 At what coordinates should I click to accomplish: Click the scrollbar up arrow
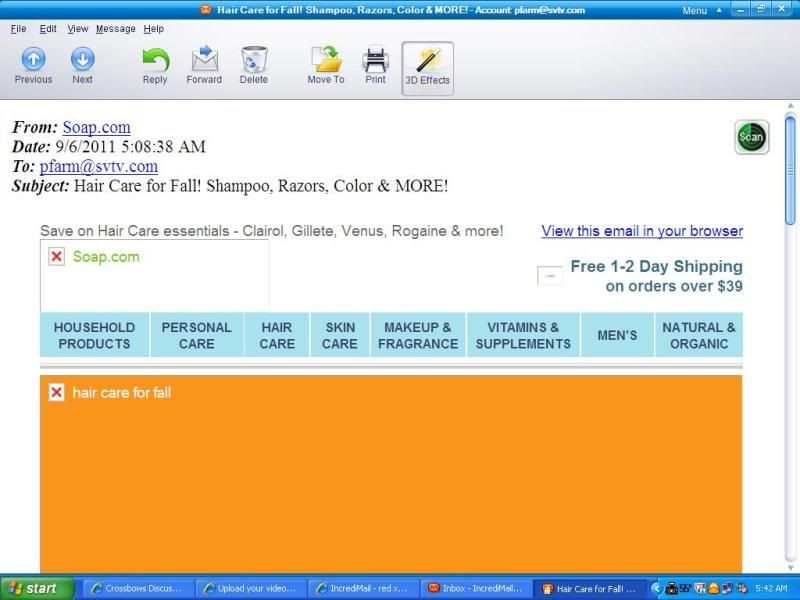[x=790, y=106]
